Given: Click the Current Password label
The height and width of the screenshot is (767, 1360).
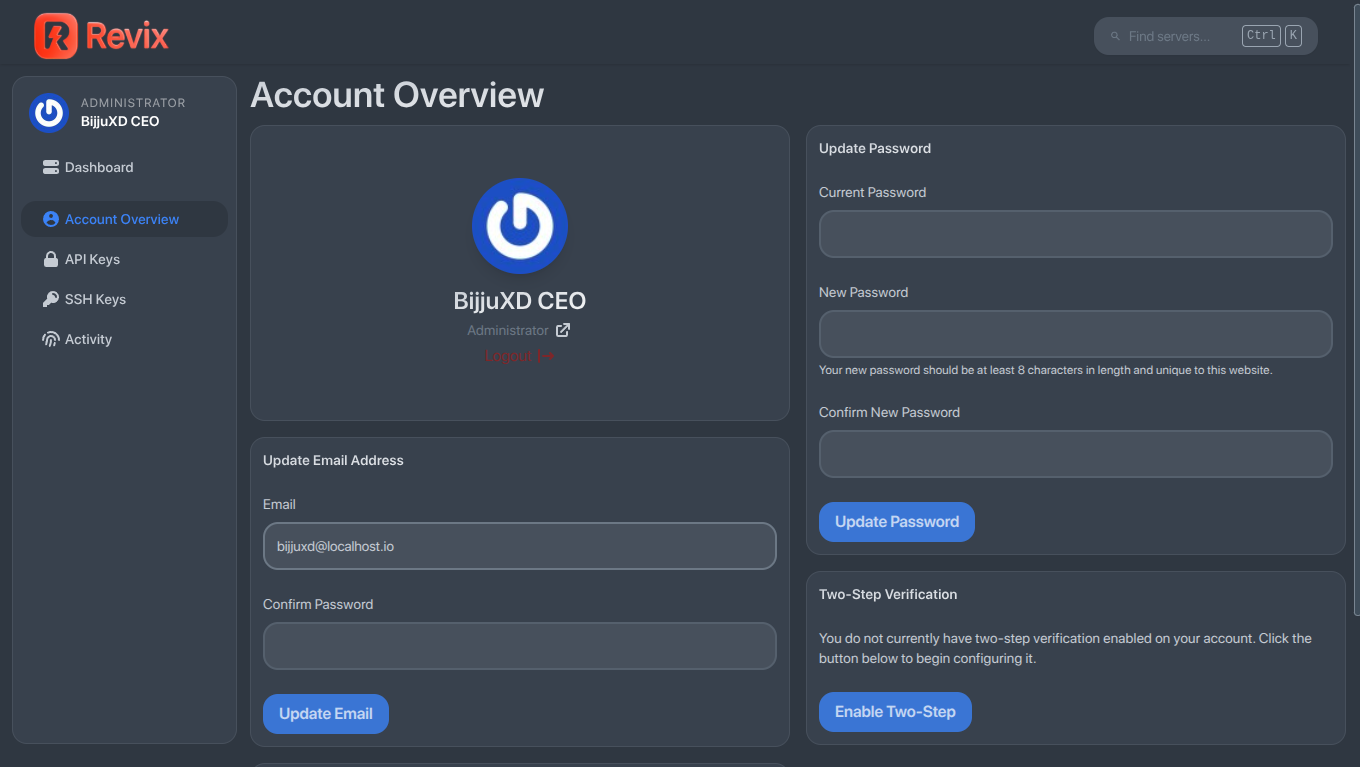Looking at the screenshot, I should [x=873, y=192].
